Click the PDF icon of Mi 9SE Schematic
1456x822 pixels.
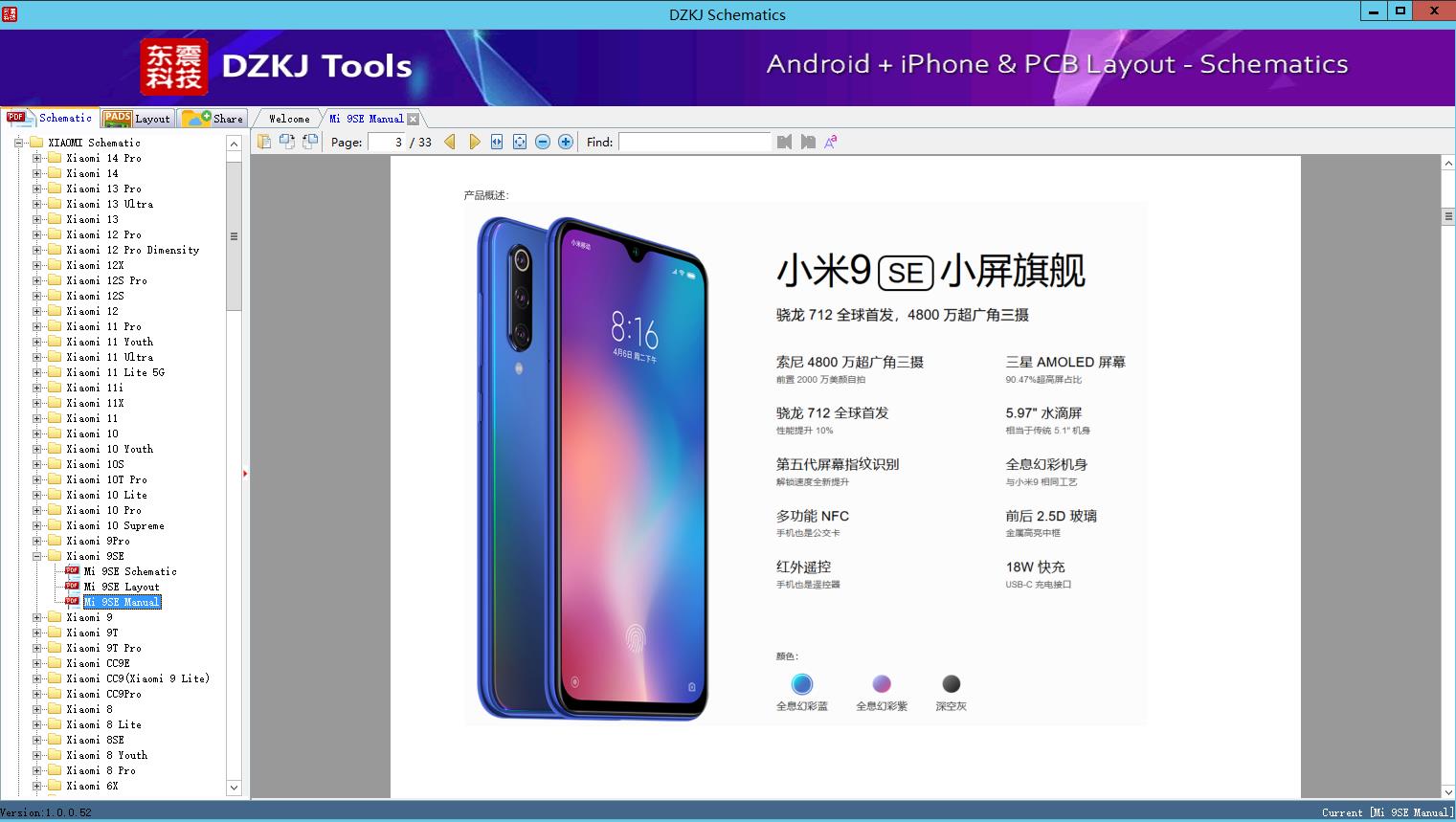72,571
